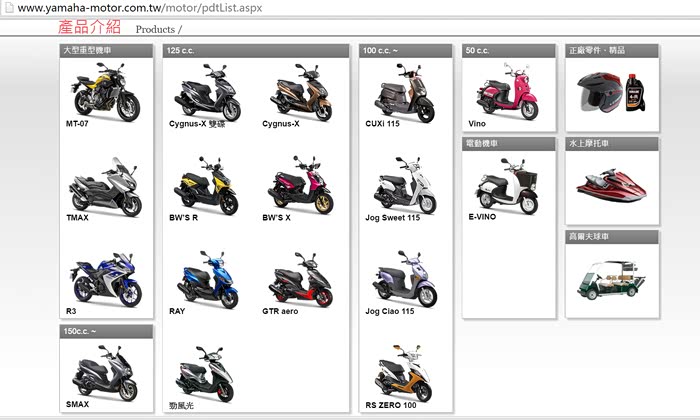Click the R3 text label
Viewport: 700px width, 420px height.
tap(71, 311)
